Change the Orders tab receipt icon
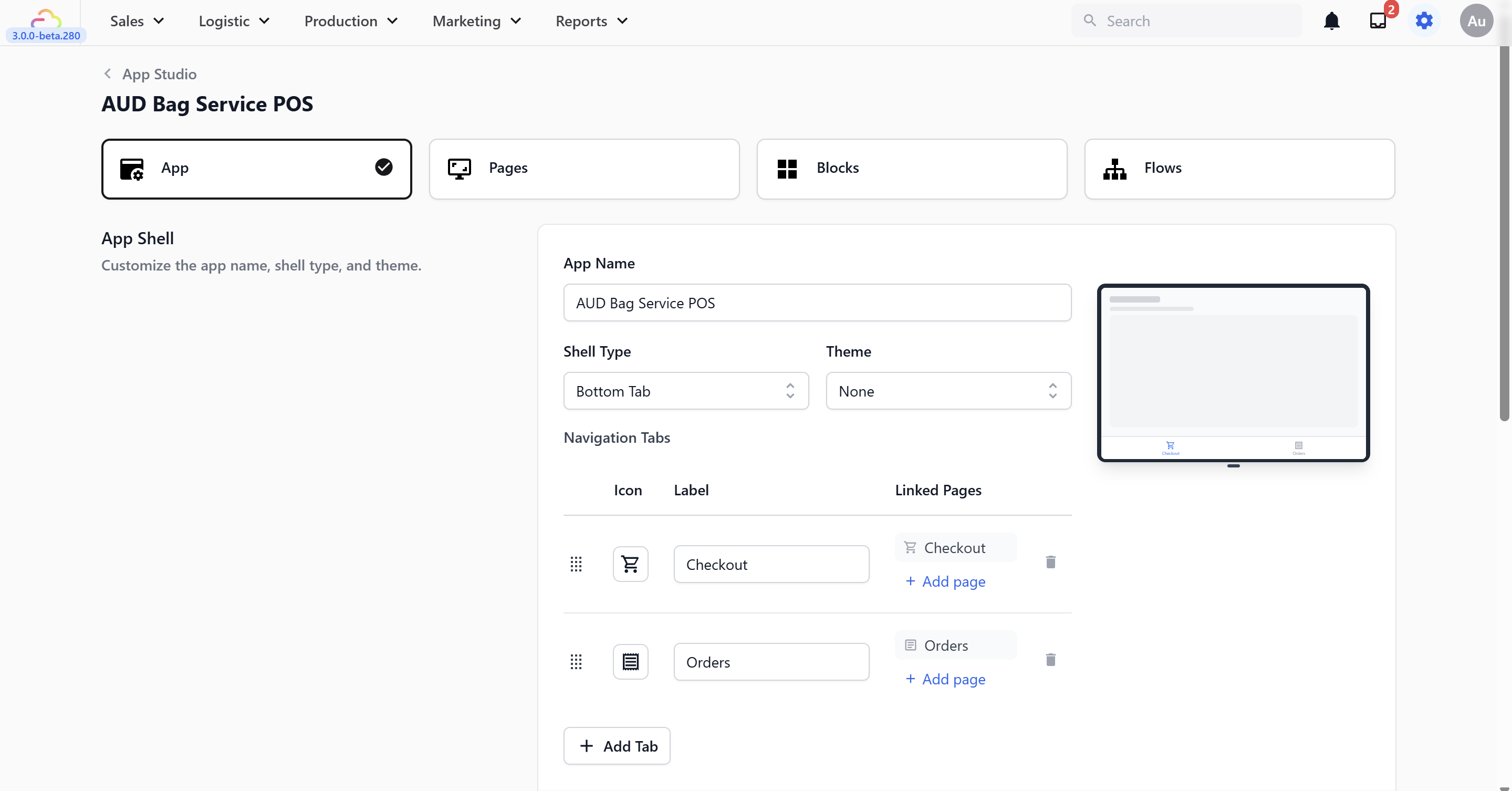Image resolution: width=1512 pixels, height=791 pixels. [x=630, y=662]
